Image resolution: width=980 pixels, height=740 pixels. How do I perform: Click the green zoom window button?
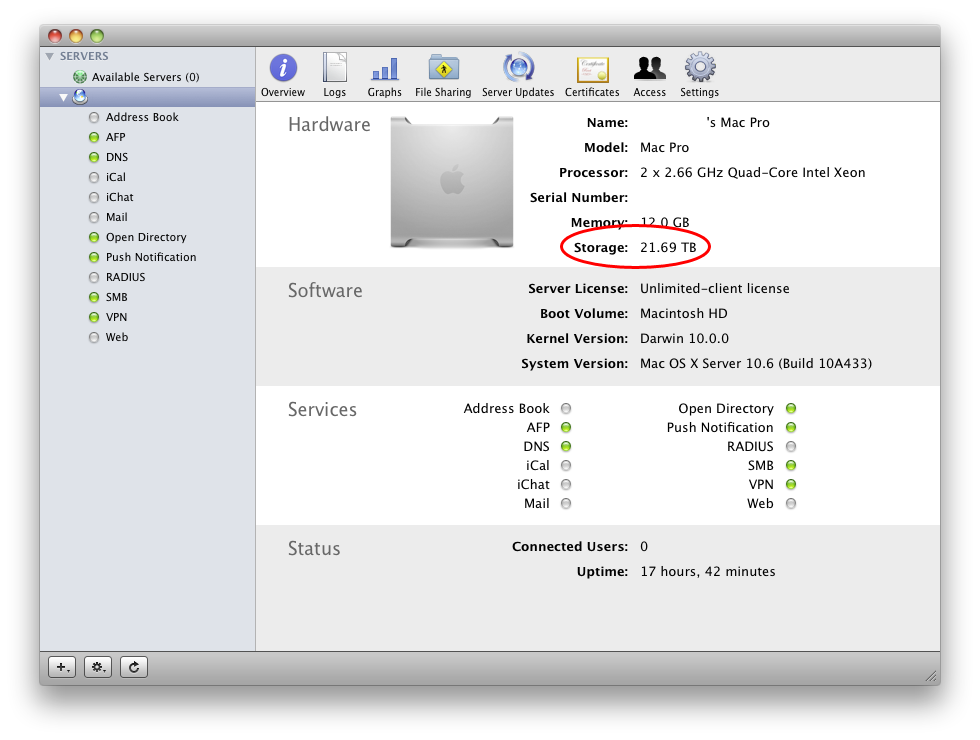point(97,36)
